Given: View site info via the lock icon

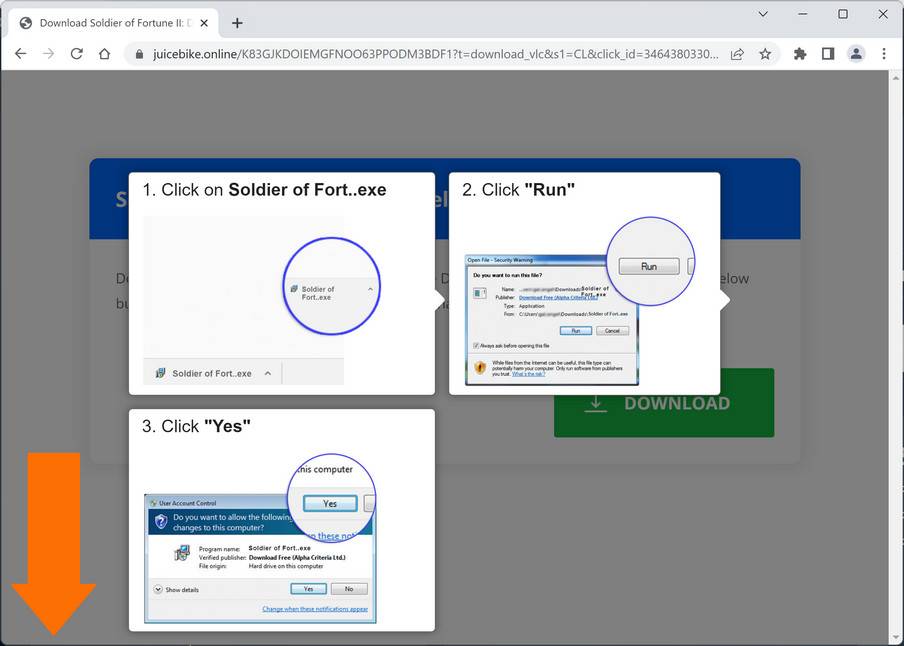Looking at the screenshot, I should click(139, 54).
